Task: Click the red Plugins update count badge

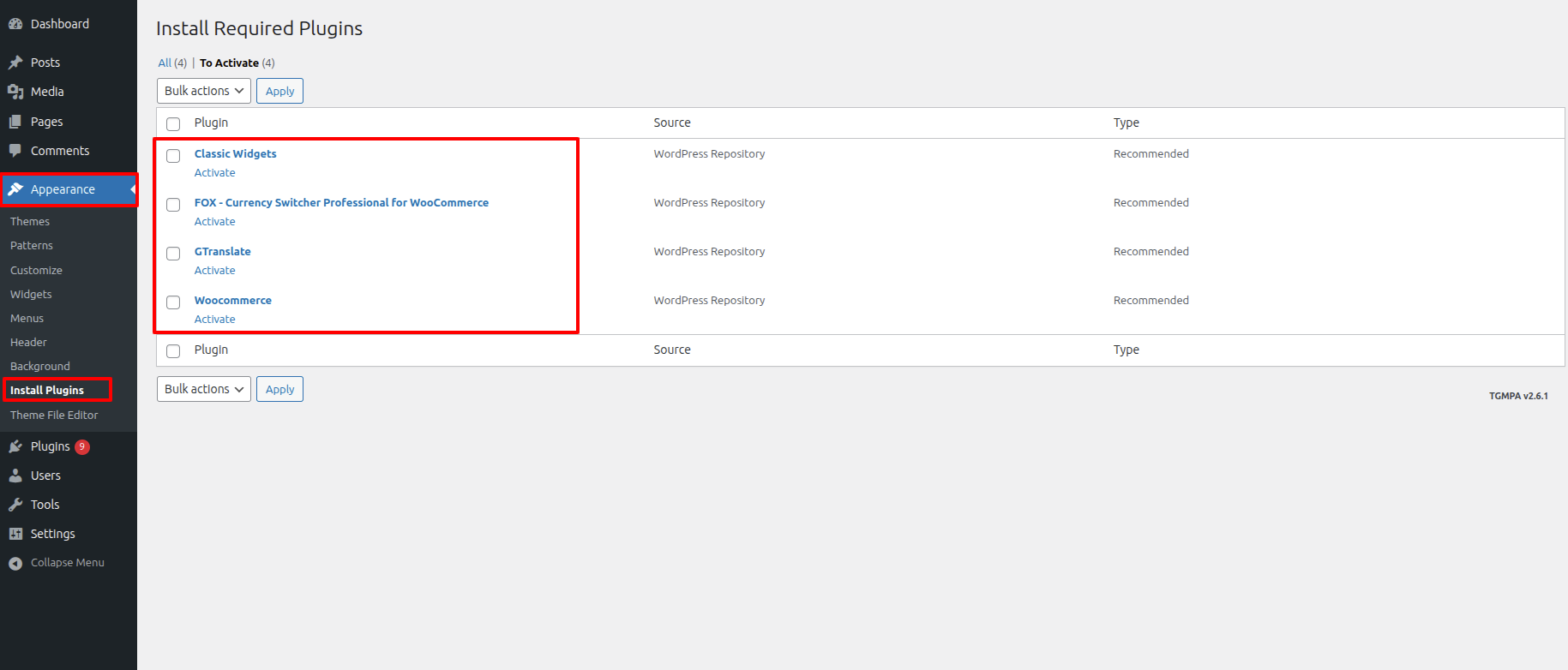Action: [82, 446]
